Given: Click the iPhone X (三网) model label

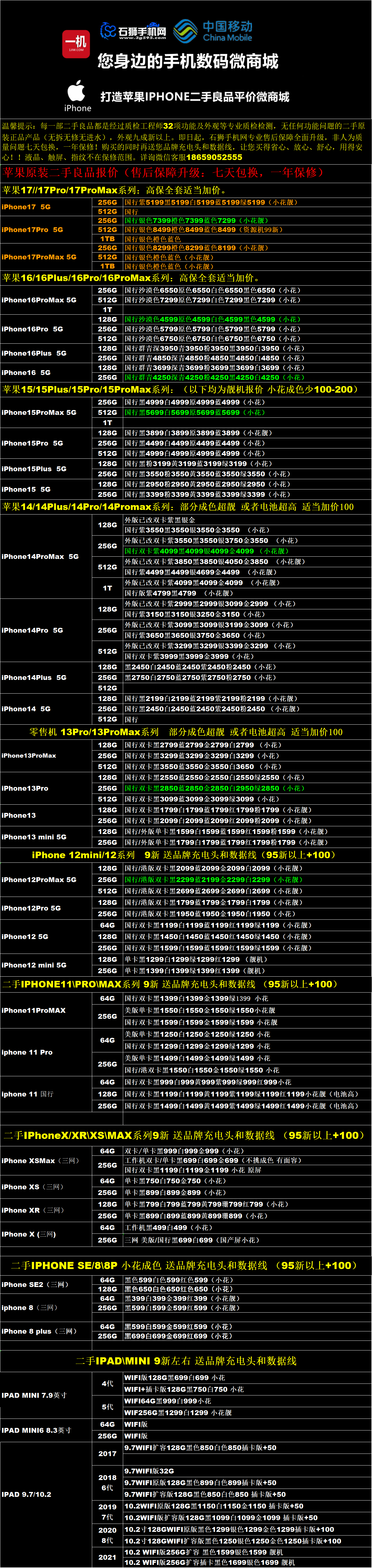Looking at the screenshot, I should coord(28,1234).
